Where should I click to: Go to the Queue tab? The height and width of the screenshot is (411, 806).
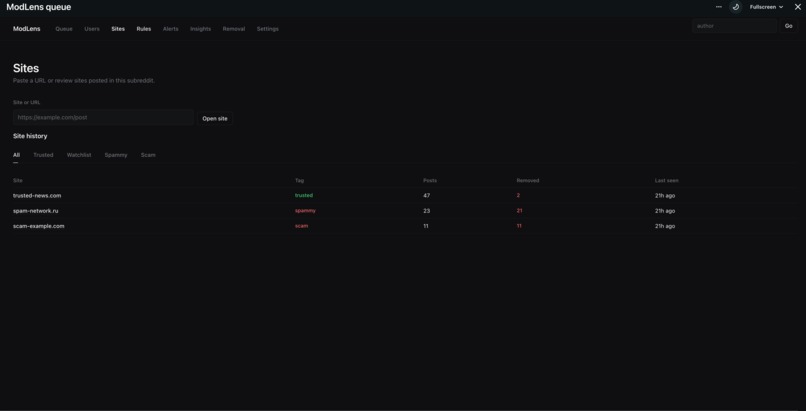point(64,29)
